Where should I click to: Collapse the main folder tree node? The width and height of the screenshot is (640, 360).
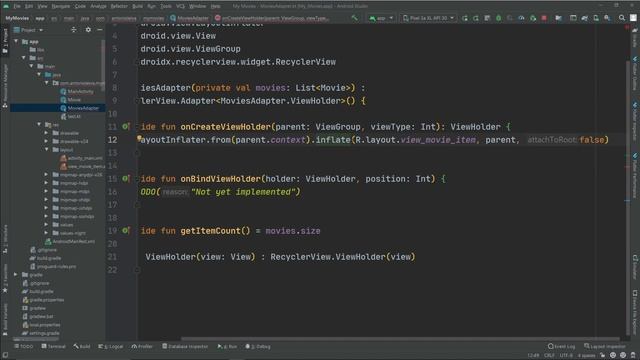click(x=32, y=66)
